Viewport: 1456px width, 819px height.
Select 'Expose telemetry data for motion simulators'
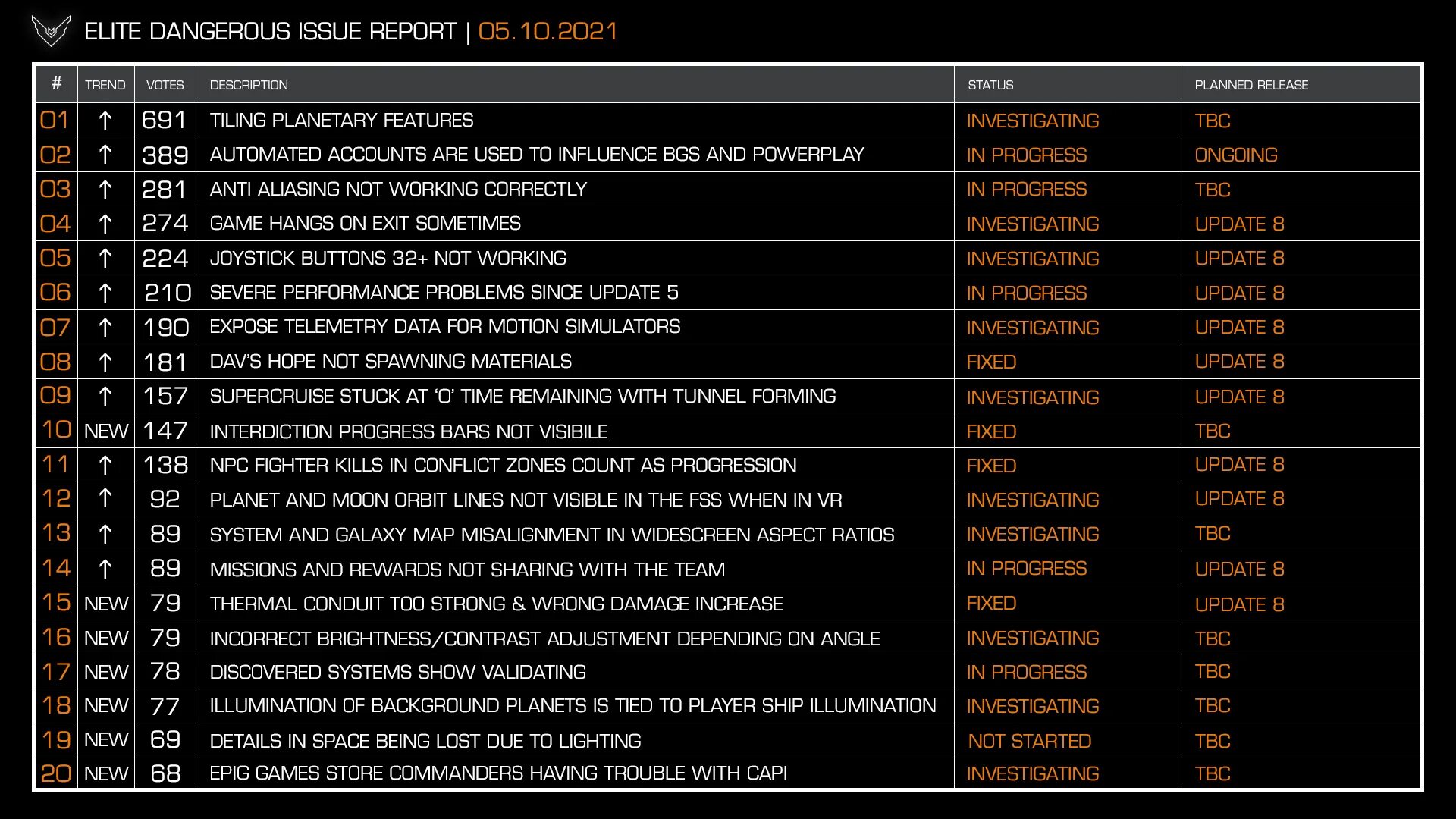coord(444,327)
